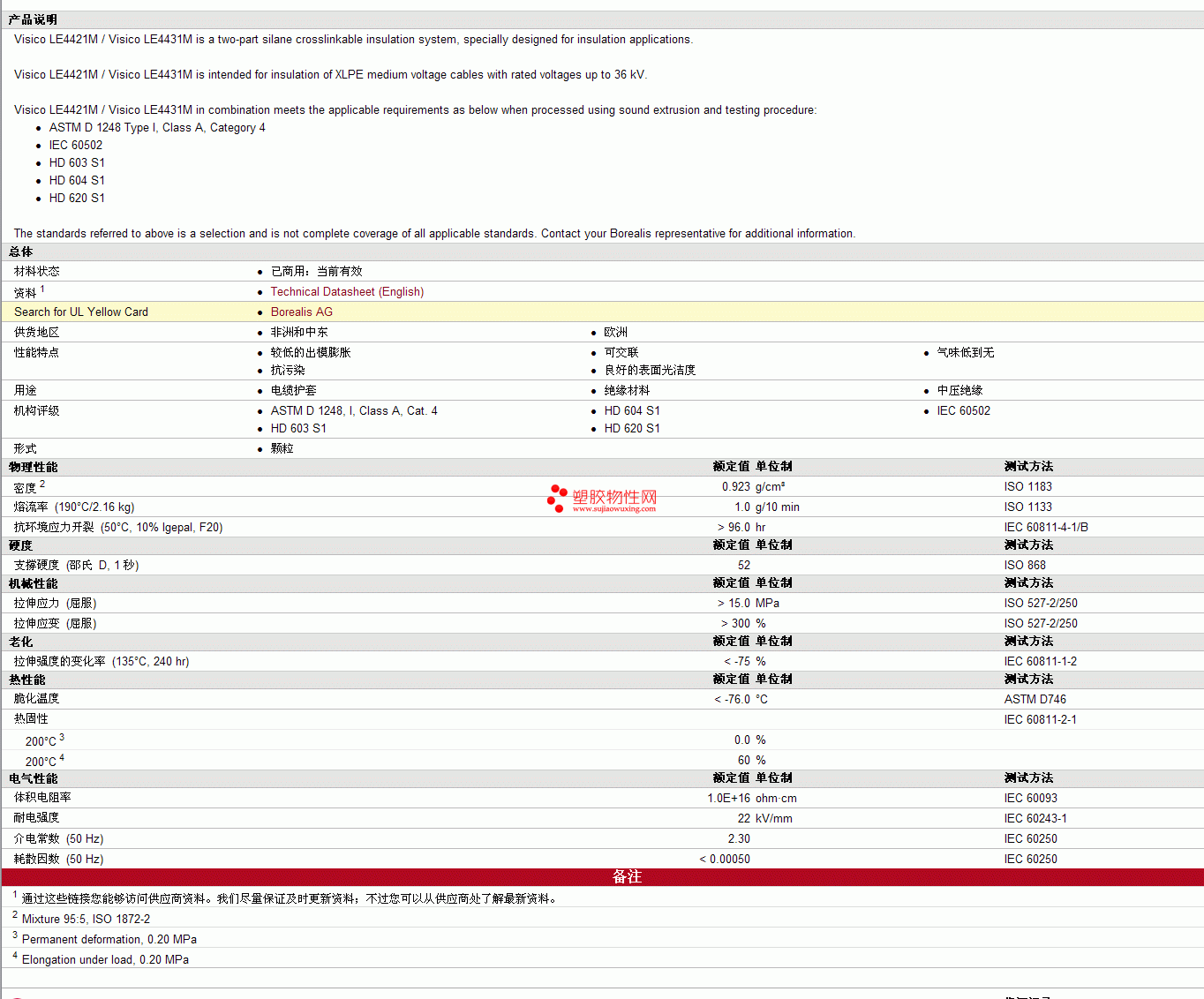
Task: Select the 产品说明 section header
Action: pos(33,19)
